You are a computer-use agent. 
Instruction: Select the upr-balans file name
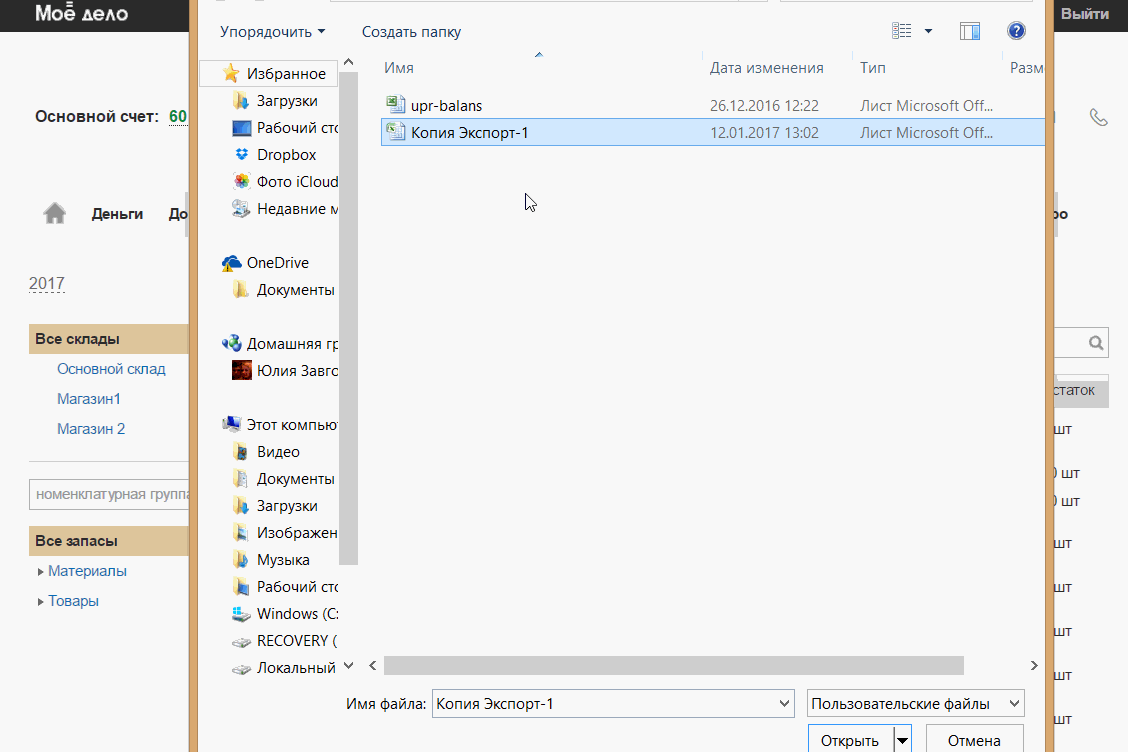coord(446,106)
